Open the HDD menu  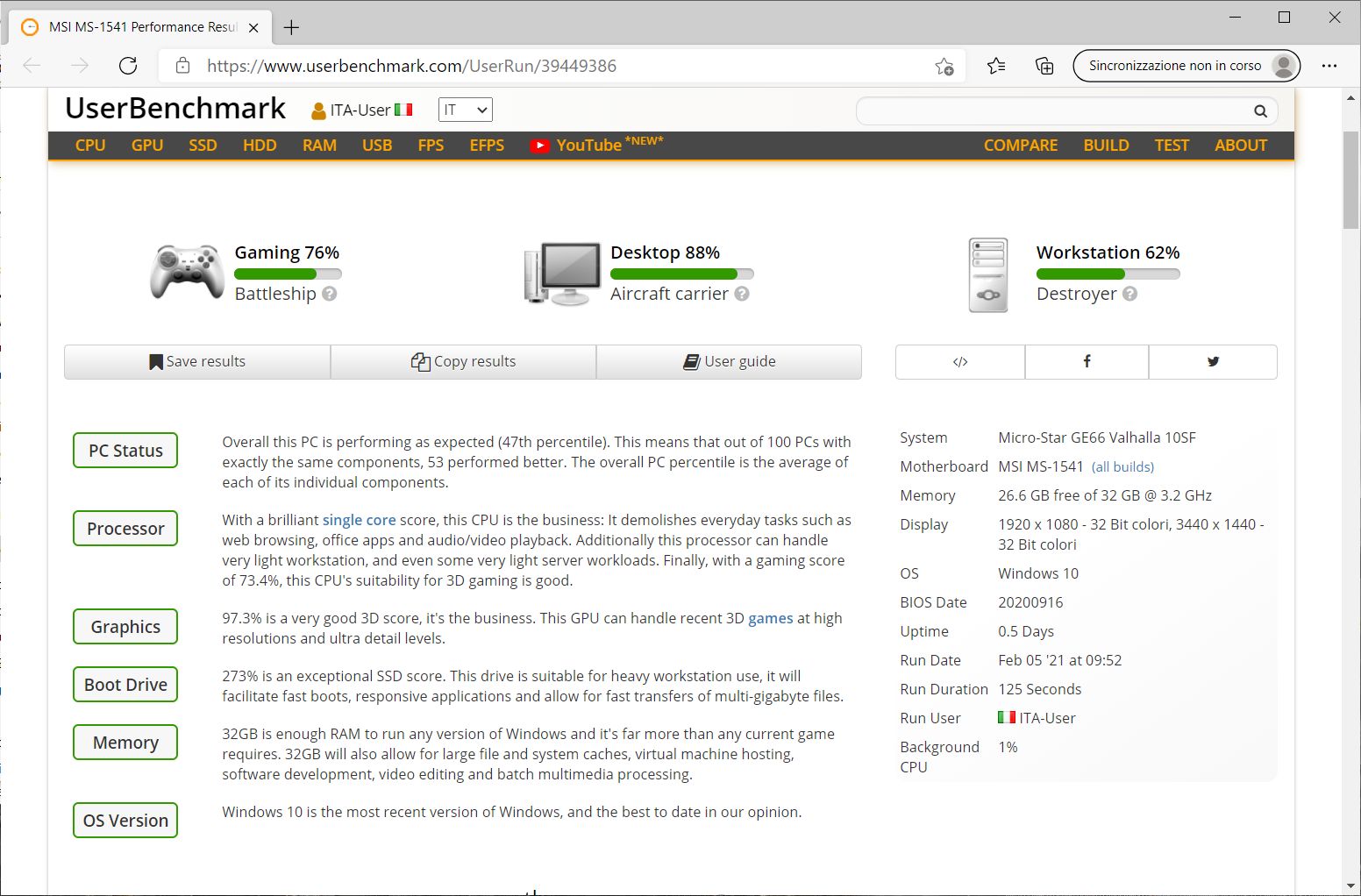260,146
